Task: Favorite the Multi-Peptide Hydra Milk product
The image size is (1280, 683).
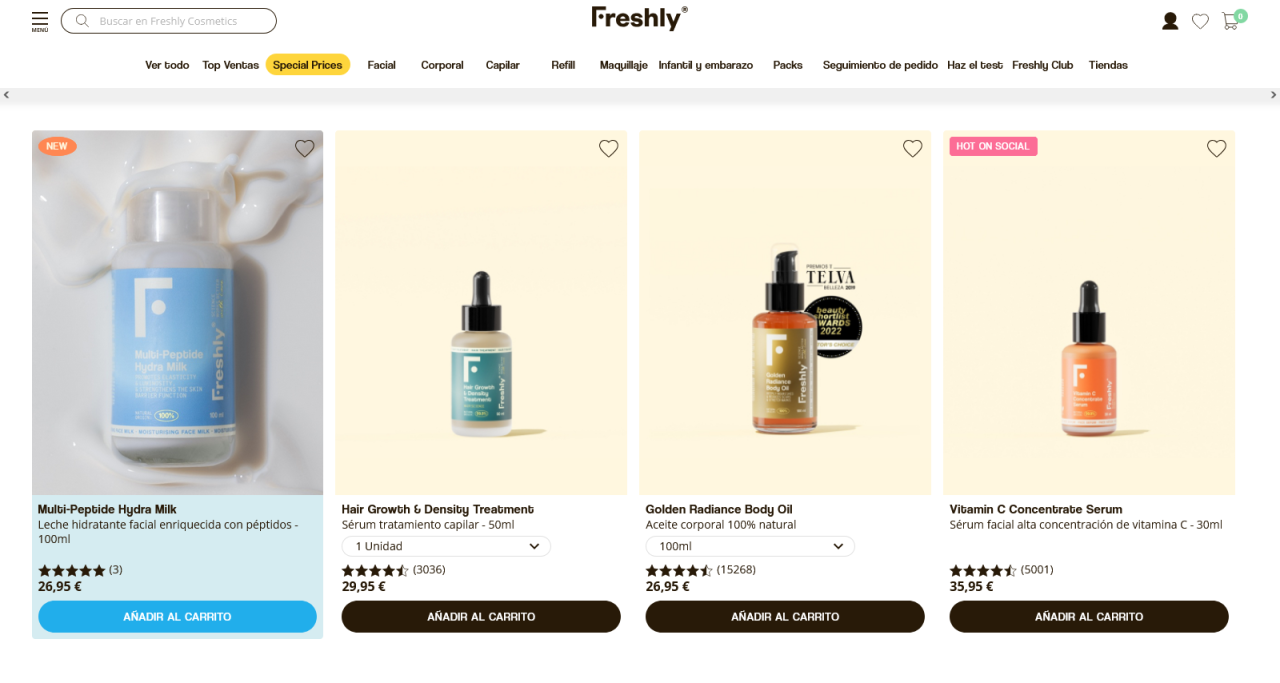Action: 305,148
